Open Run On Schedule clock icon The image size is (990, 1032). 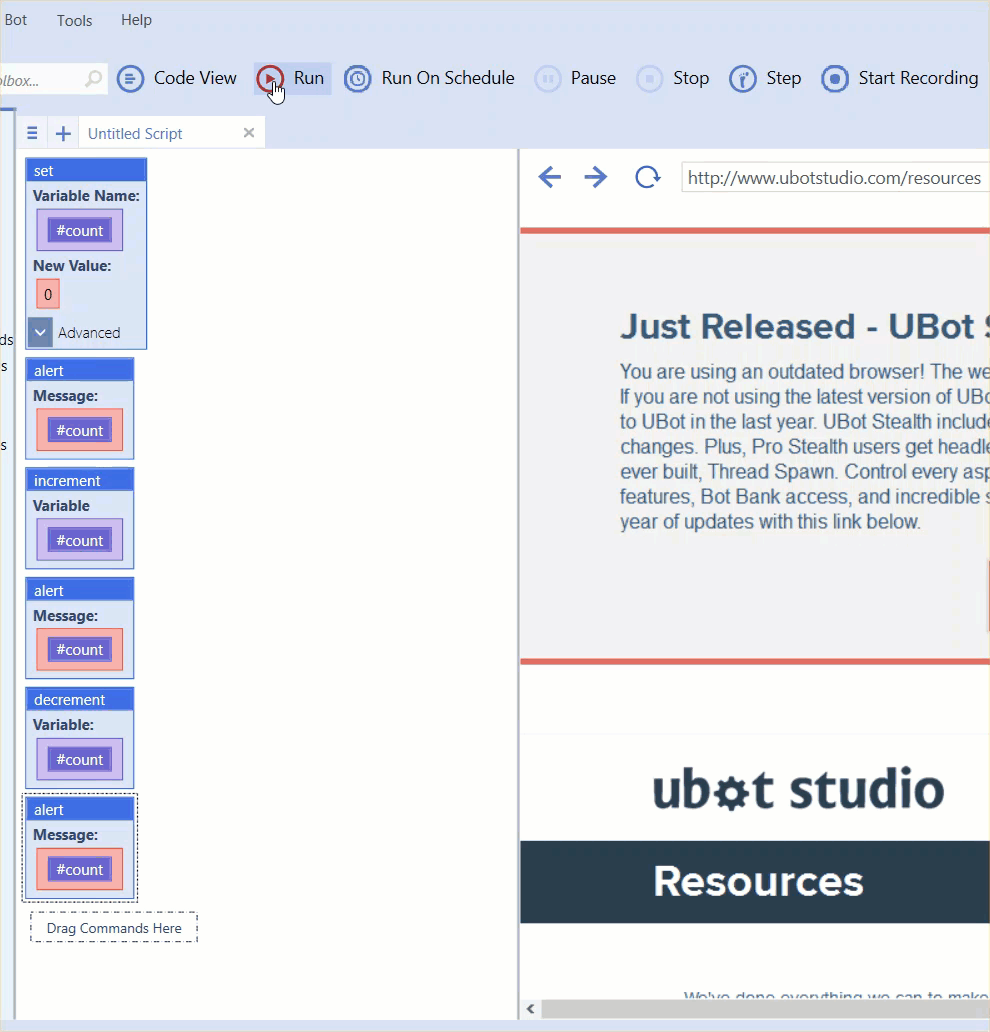pyautogui.click(x=357, y=79)
